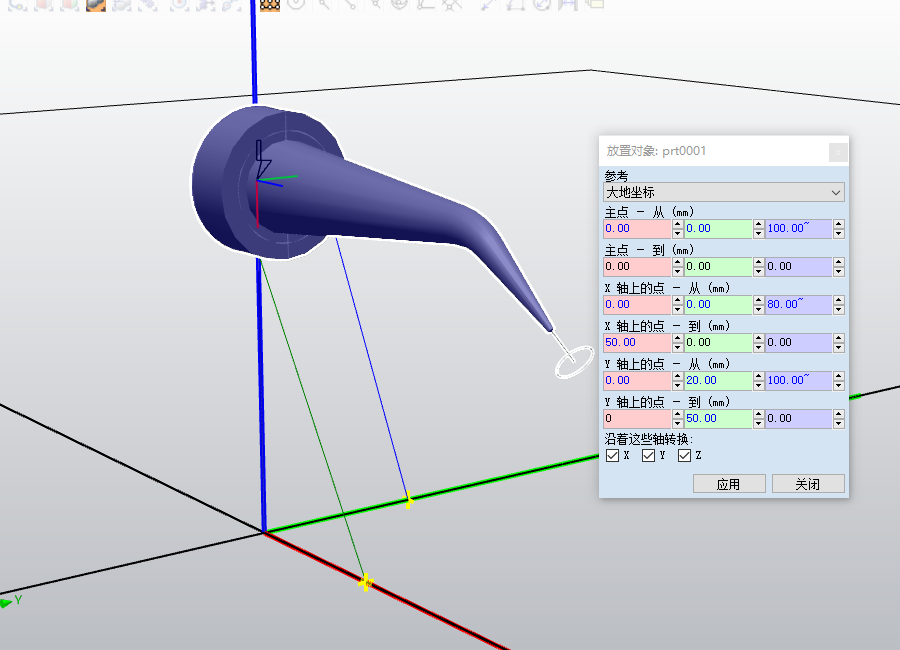The height and width of the screenshot is (650, 900).
Task: Increase 主点 - 从 Y value with up arrow
Action: [x=759, y=224]
